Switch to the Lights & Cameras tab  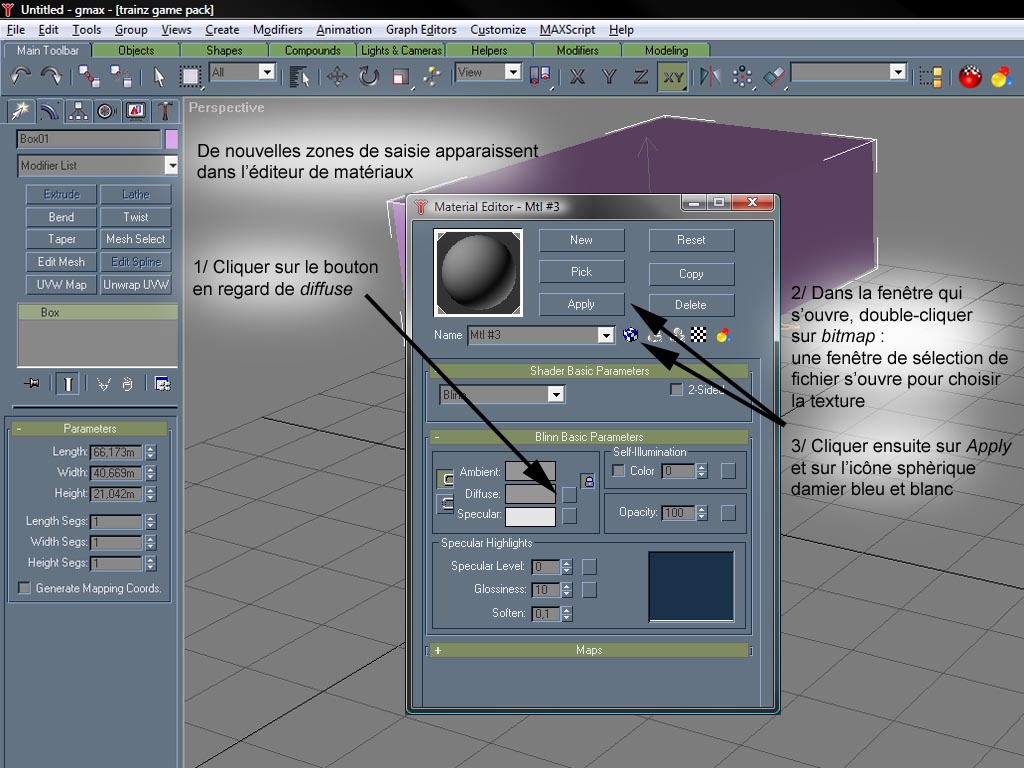point(400,50)
